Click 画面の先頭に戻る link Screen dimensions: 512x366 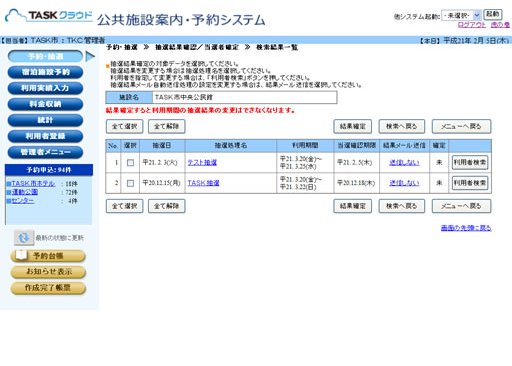coord(466,228)
